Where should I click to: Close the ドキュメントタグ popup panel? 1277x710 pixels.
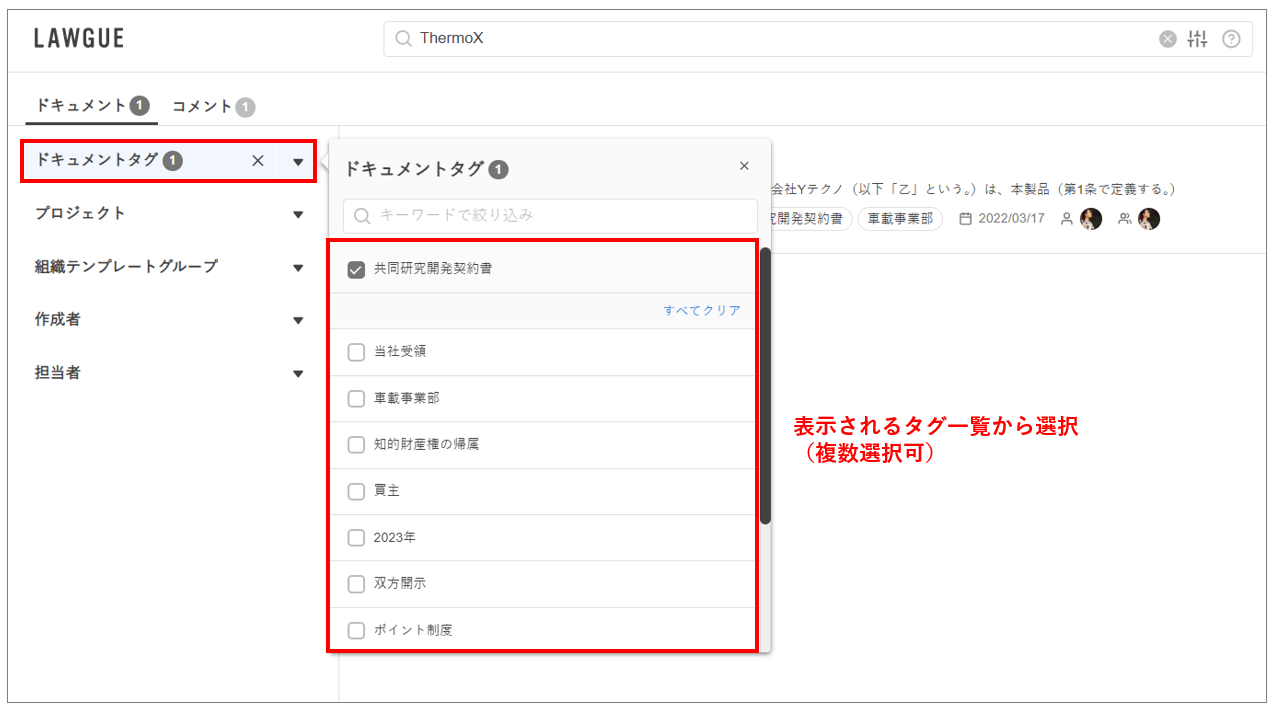coord(743,166)
